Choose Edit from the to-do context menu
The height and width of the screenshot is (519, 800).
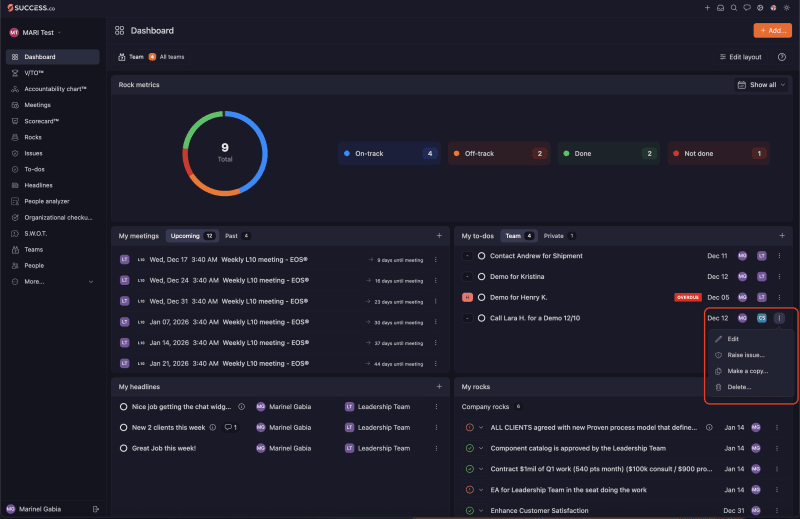pos(749,339)
